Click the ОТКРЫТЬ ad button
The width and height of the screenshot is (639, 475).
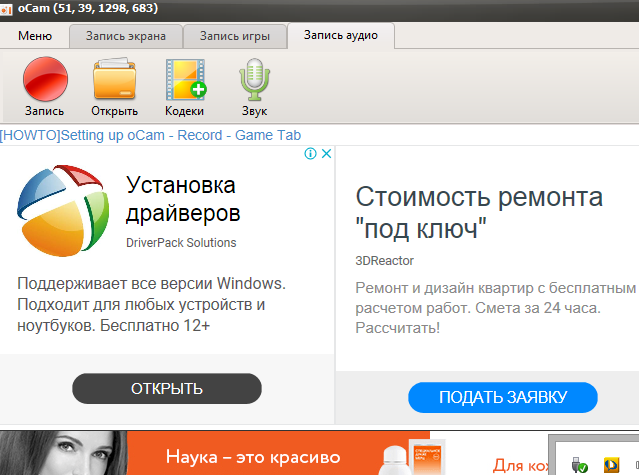pyautogui.click(x=167, y=389)
